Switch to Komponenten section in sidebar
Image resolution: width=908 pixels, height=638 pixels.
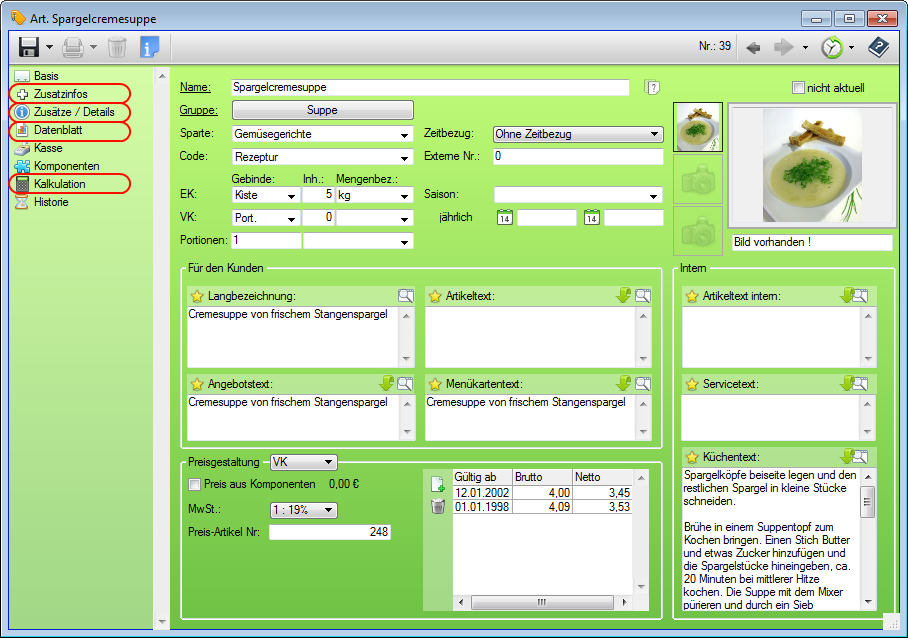pyautogui.click(x=66, y=166)
